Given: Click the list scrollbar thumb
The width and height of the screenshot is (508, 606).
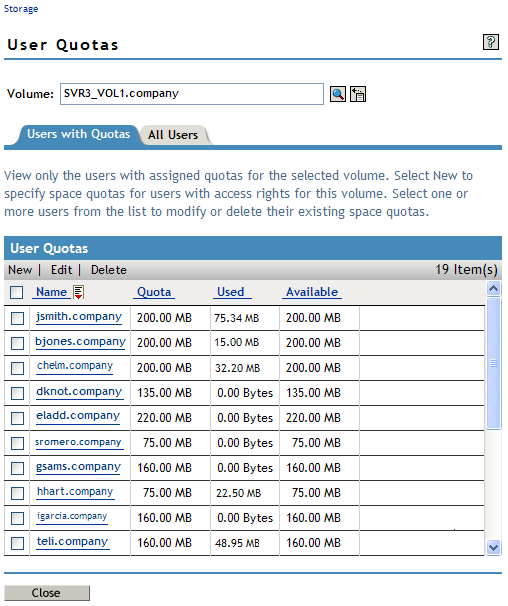Looking at the screenshot, I should coord(493,363).
